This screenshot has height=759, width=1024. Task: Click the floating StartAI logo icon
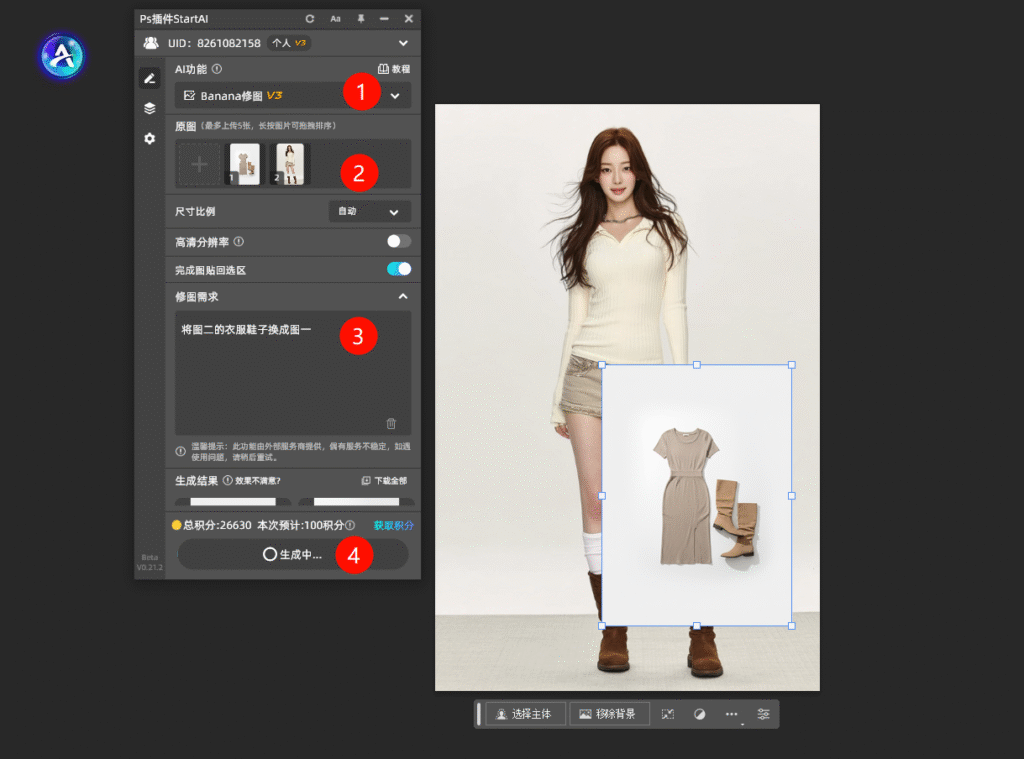[63, 56]
